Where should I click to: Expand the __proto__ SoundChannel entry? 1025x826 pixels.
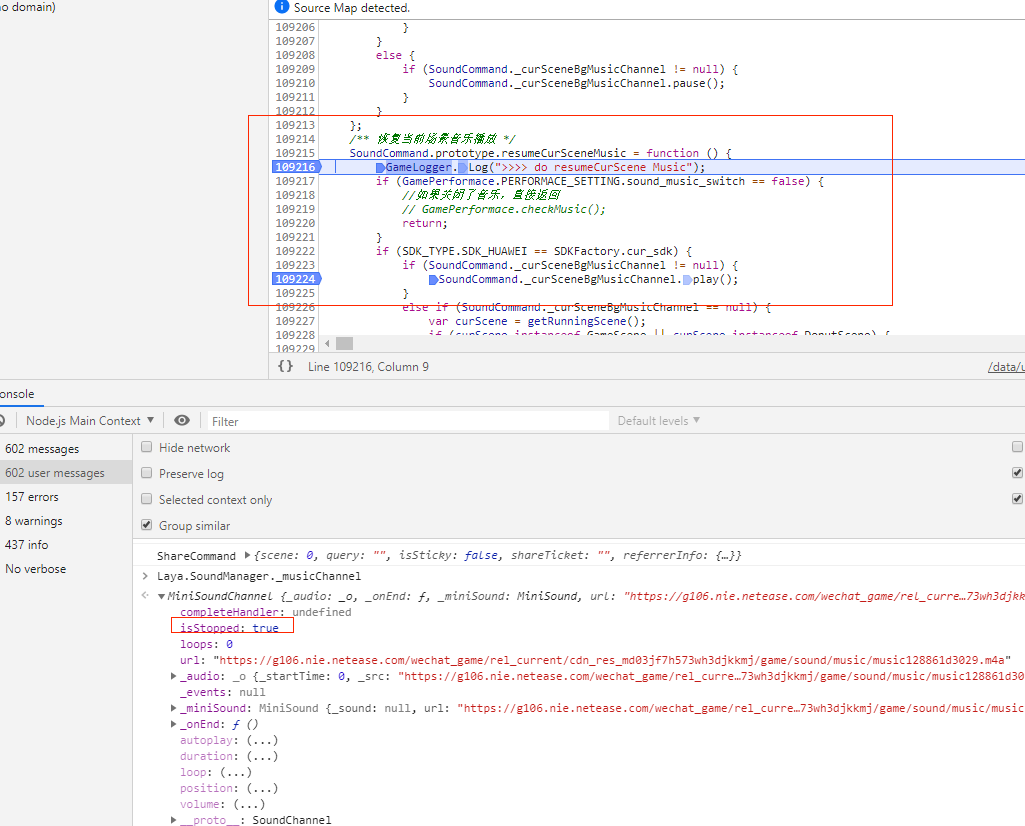pyautogui.click(x=172, y=819)
